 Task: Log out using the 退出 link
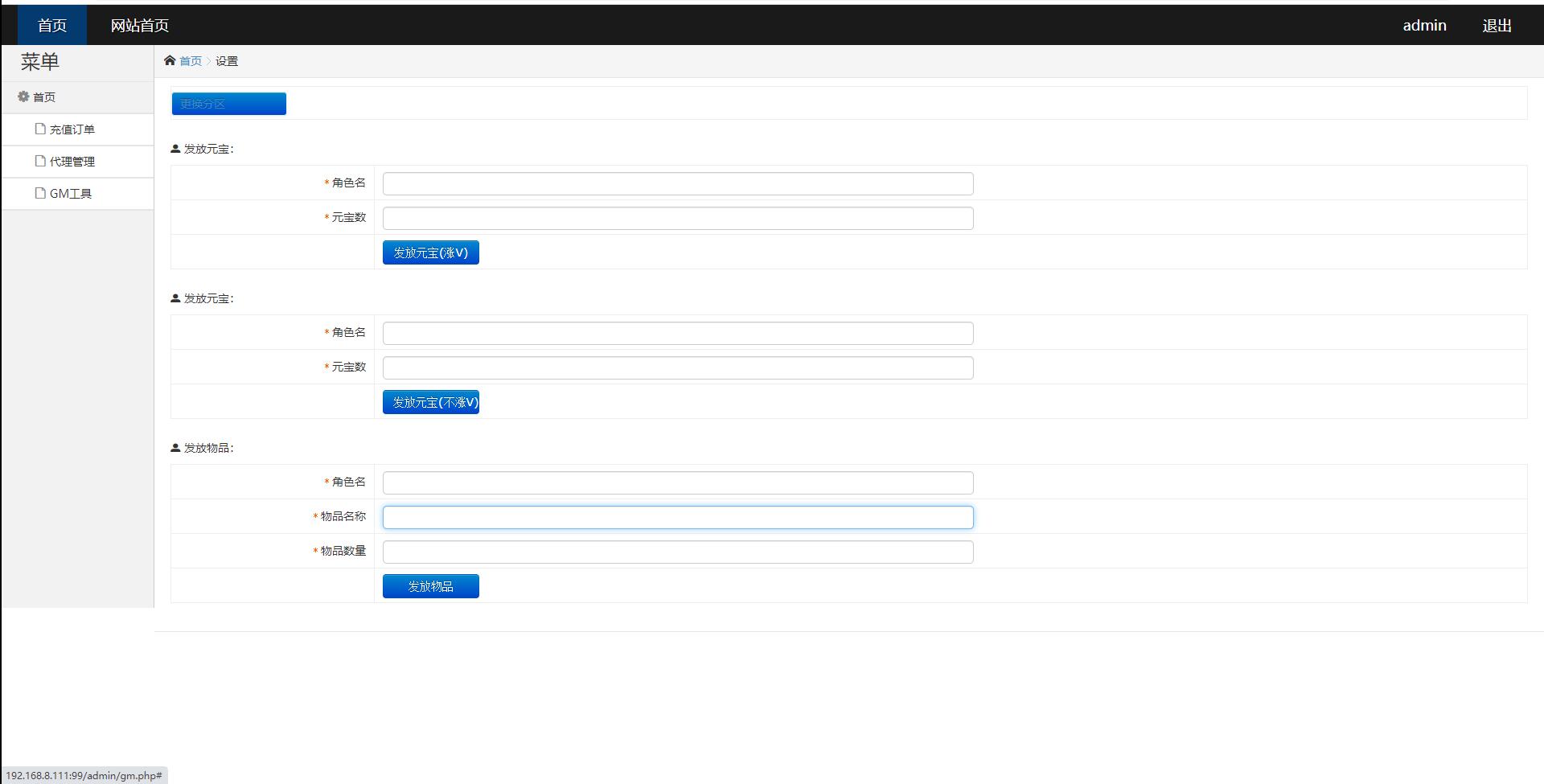1497,26
